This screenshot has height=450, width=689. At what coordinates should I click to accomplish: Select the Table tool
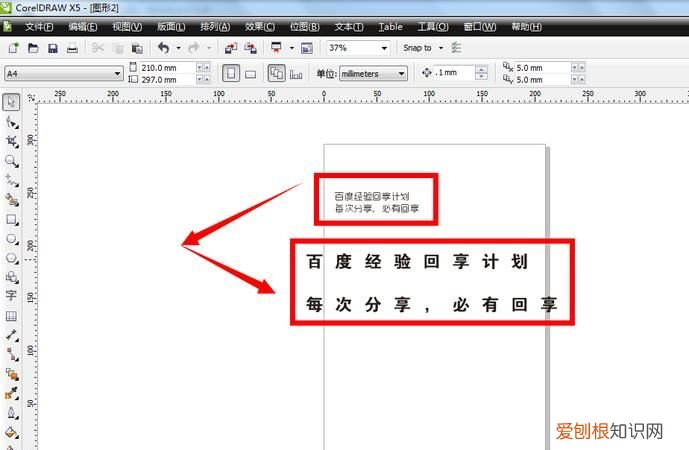(x=11, y=316)
